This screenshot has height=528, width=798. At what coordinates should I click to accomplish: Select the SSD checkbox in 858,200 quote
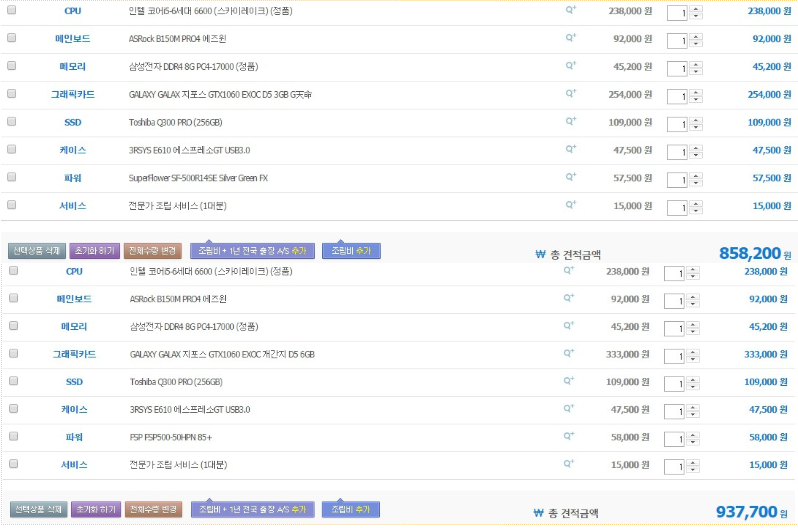(x=12, y=121)
